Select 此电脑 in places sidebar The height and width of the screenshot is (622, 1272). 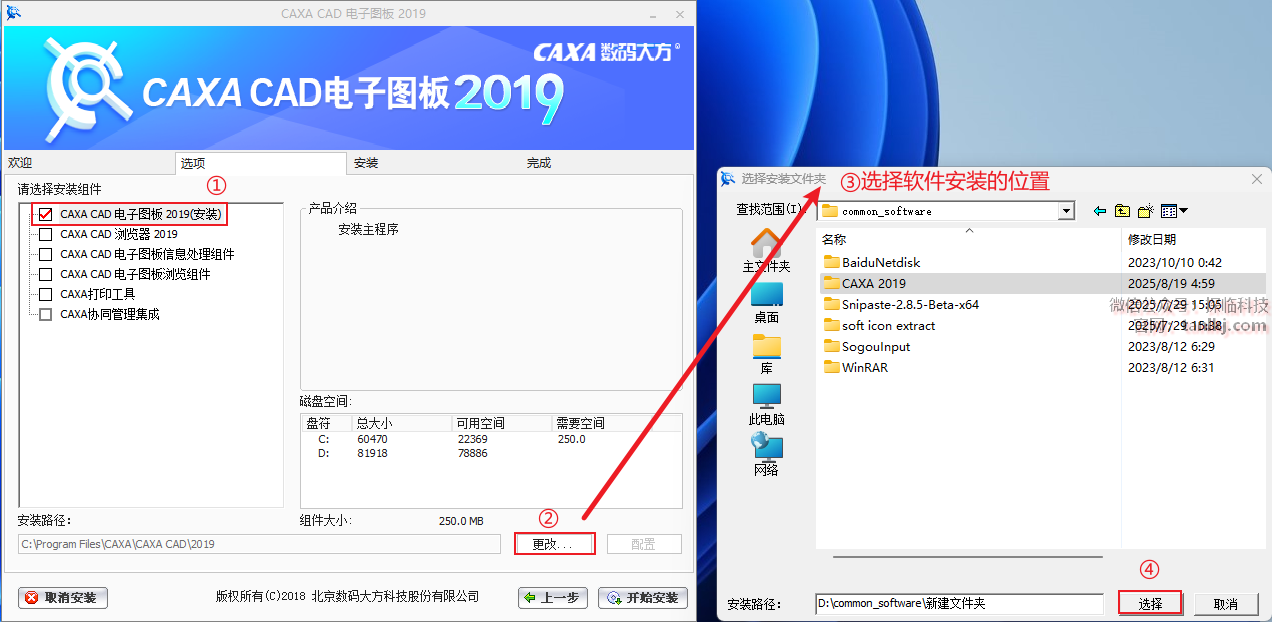tap(766, 405)
